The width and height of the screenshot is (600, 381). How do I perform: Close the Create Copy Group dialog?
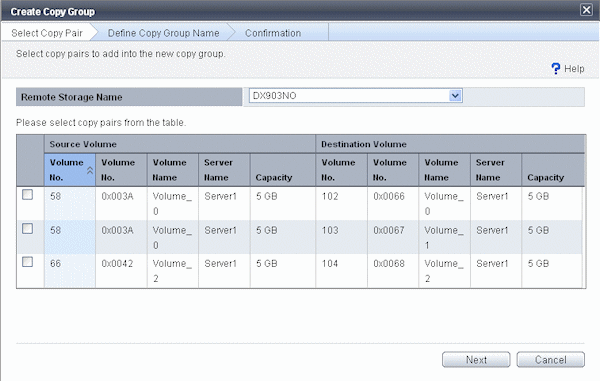coord(586,10)
